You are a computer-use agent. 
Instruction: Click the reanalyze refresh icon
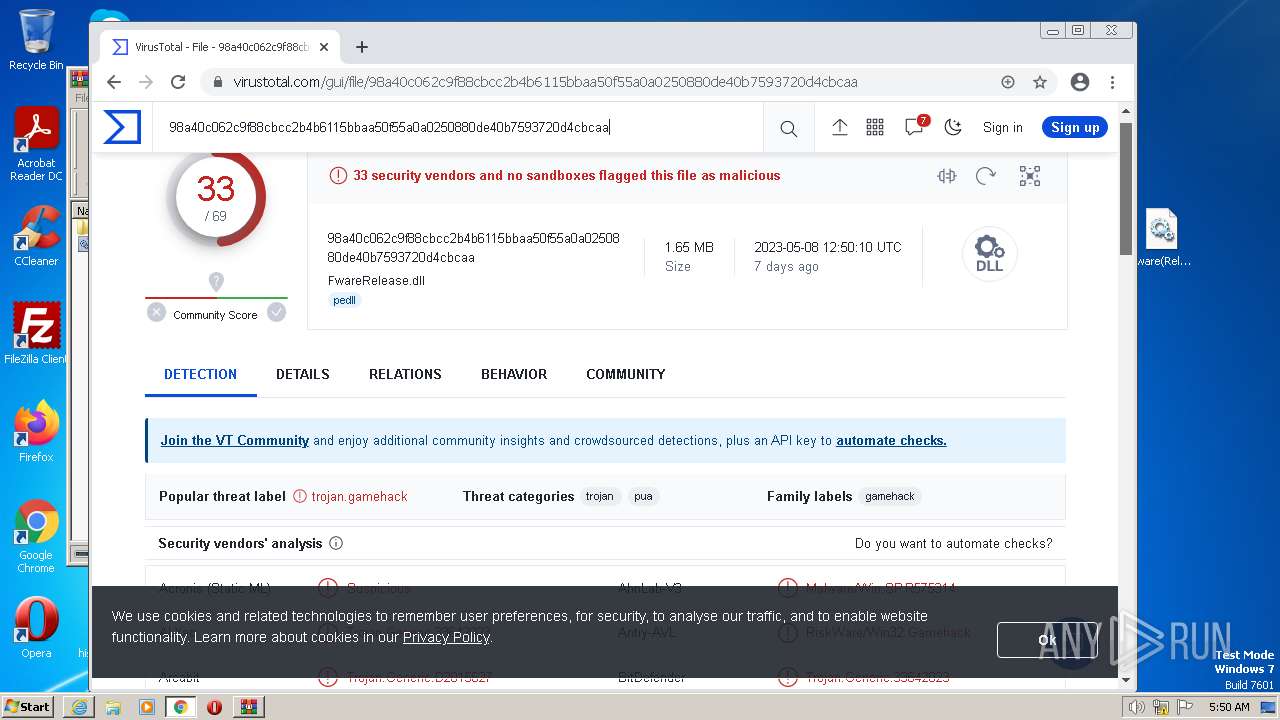pyautogui.click(x=986, y=176)
